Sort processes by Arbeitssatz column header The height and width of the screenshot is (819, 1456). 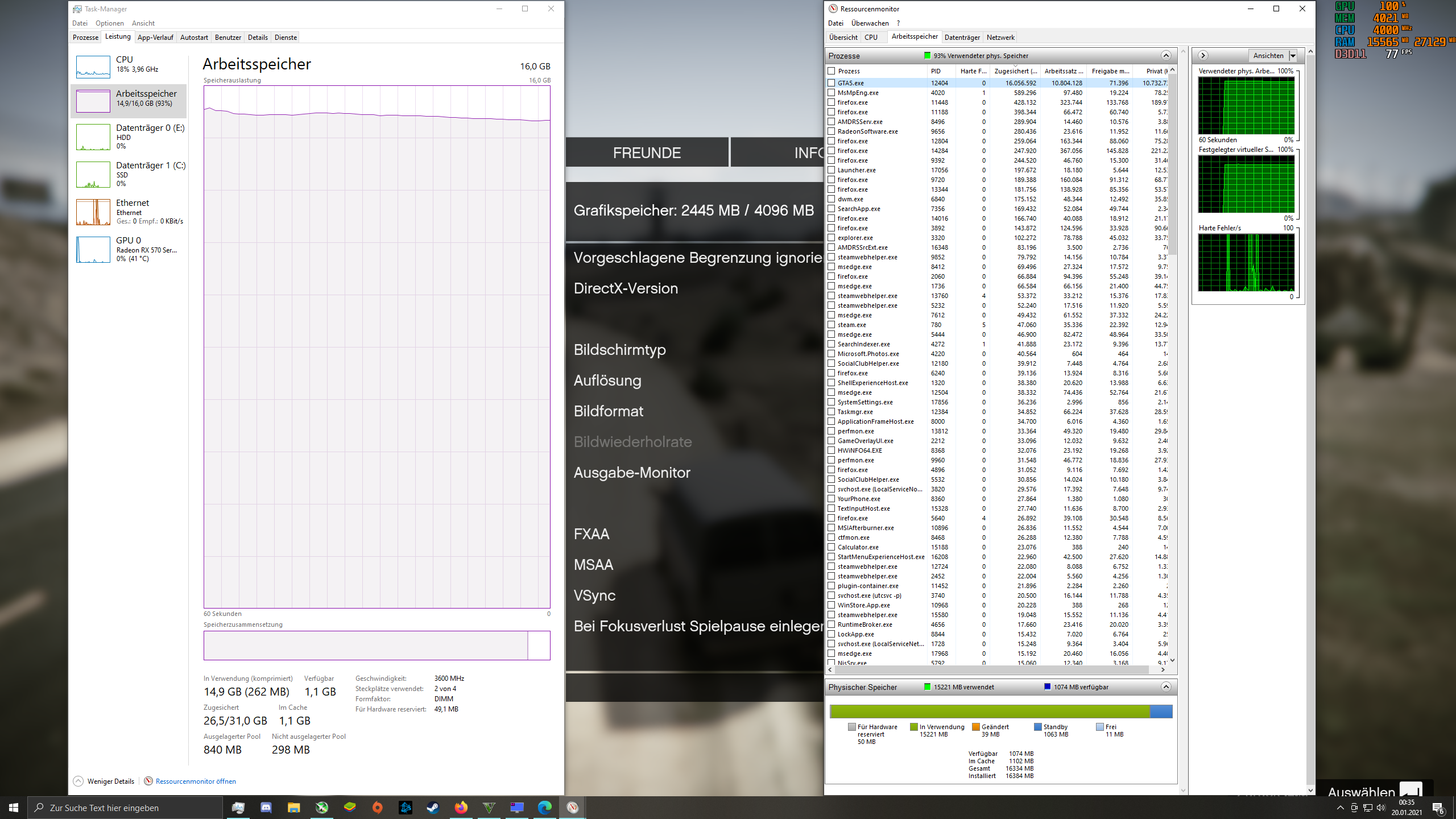pyautogui.click(x=1063, y=71)
